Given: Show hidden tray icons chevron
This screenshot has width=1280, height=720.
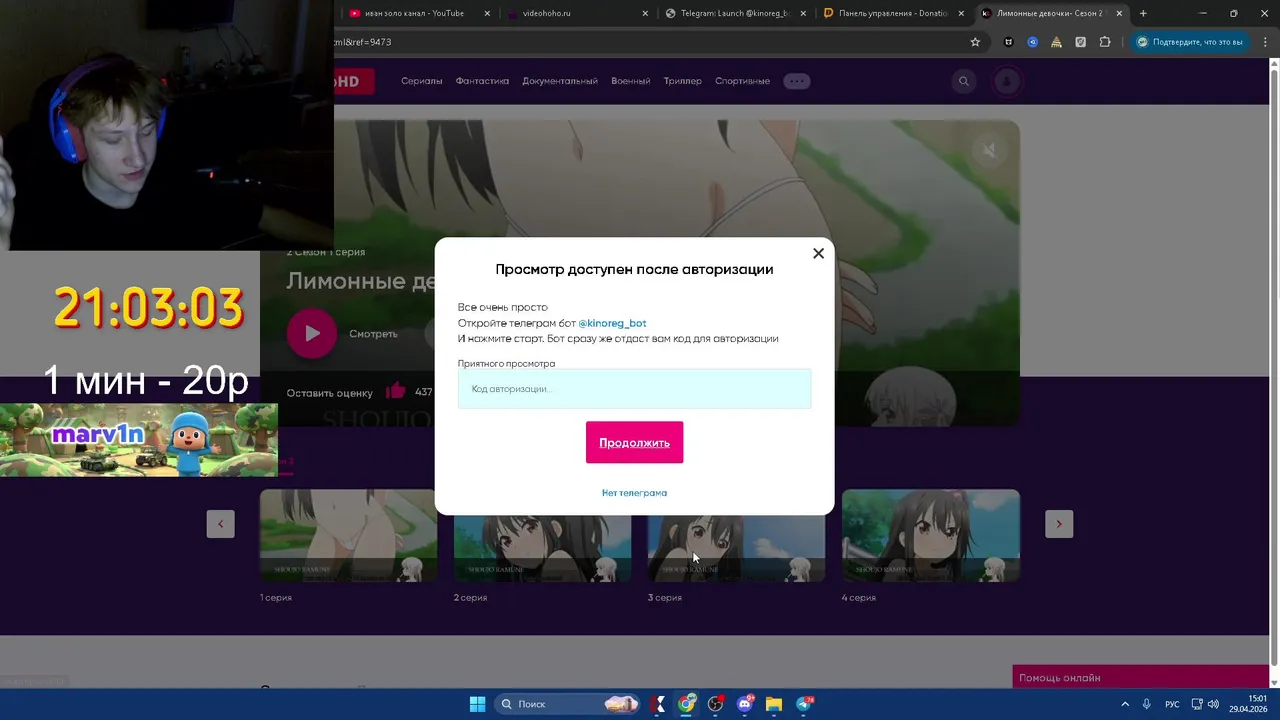Looking at the screenshot, I should click(x=1124, y=704).
